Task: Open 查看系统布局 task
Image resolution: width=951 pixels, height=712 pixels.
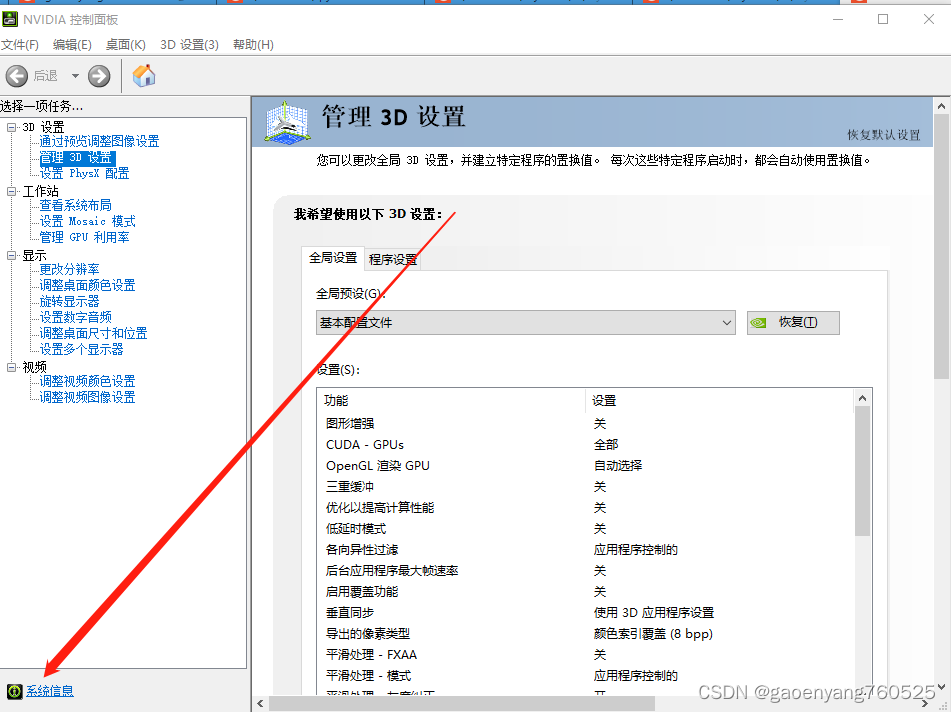Action: [x=76, y=206]
